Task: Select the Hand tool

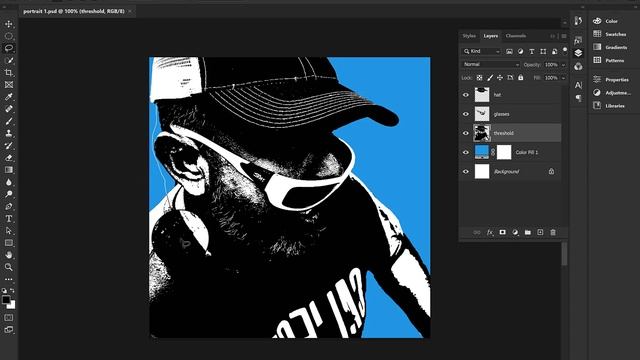Action: point(9,255)
